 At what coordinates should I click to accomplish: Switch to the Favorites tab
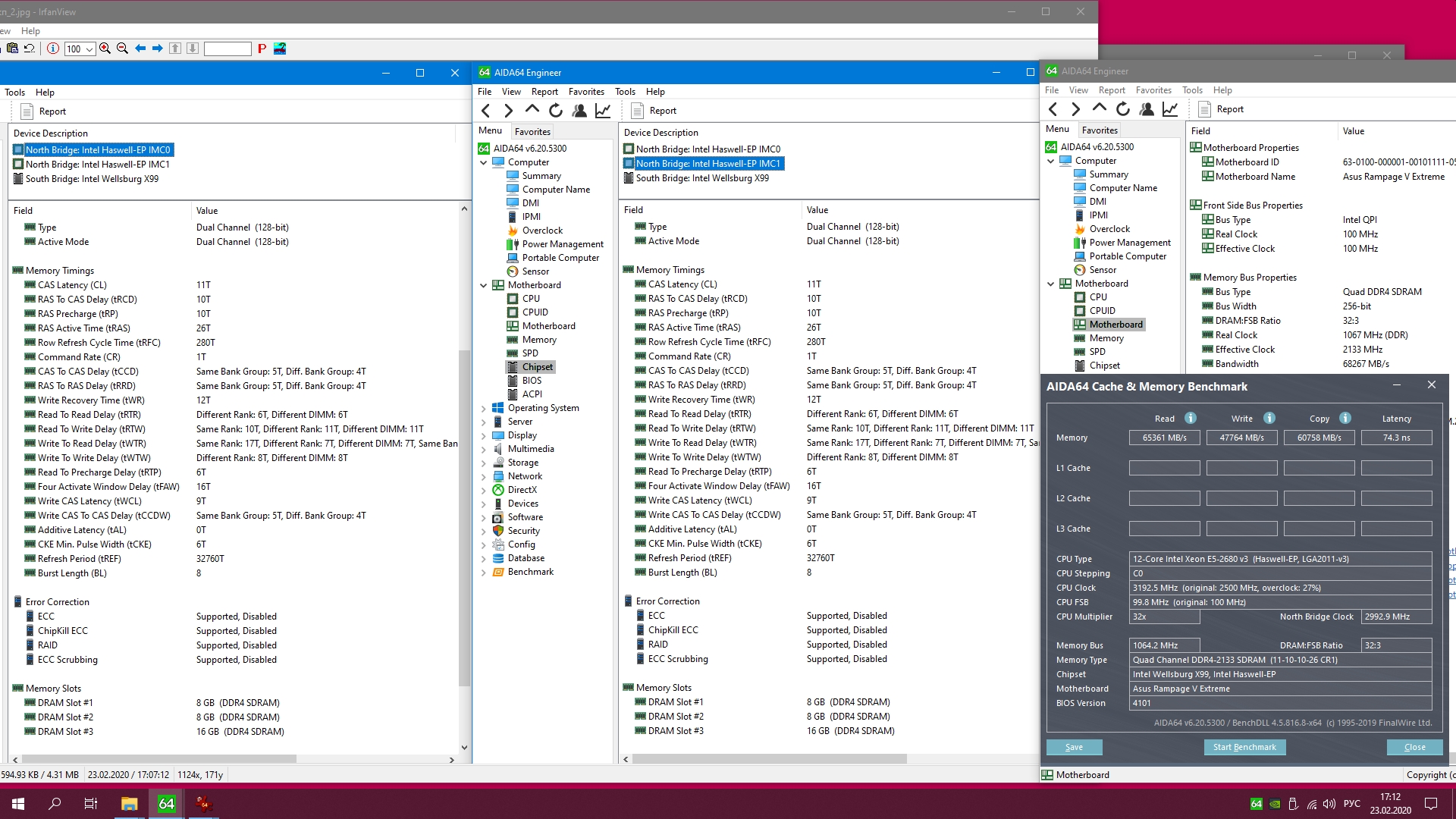(532, 131)
